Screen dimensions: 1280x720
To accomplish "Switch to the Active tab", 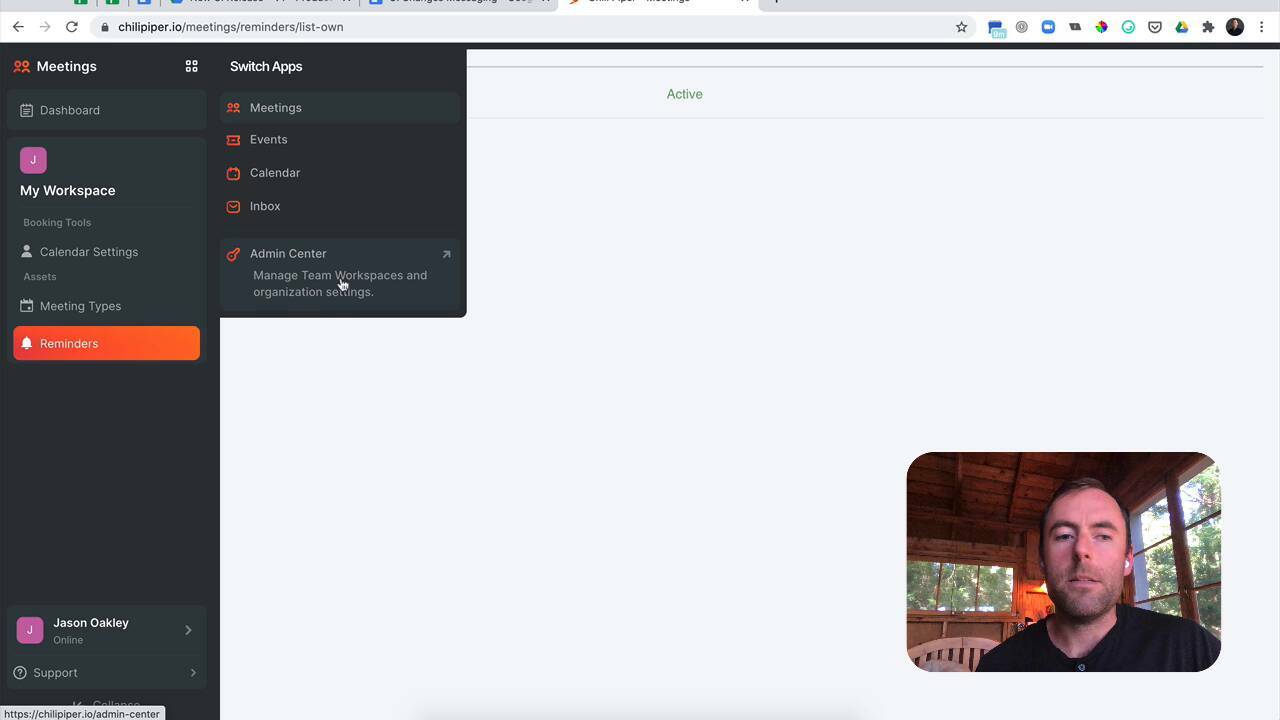I will [x=684, y=93].
